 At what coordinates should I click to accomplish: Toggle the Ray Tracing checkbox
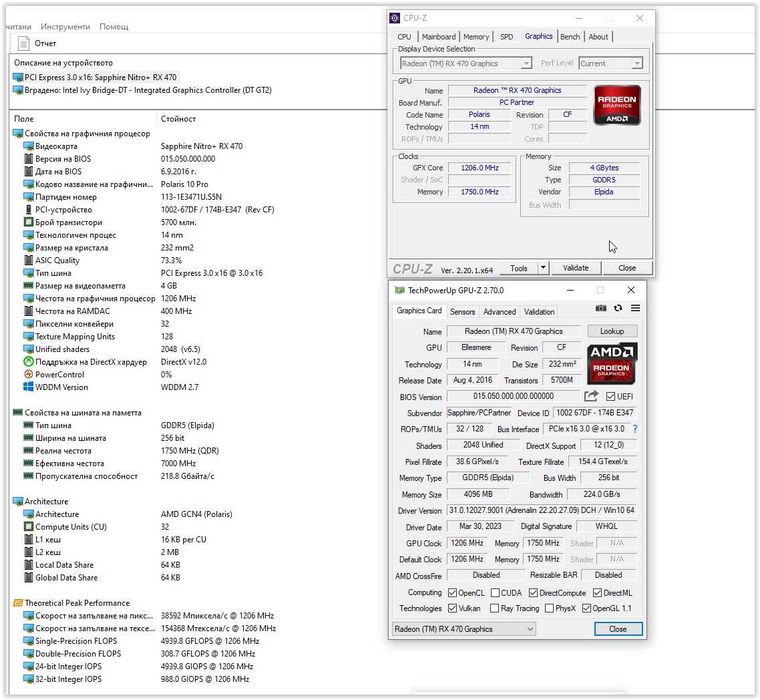[494, 608]
